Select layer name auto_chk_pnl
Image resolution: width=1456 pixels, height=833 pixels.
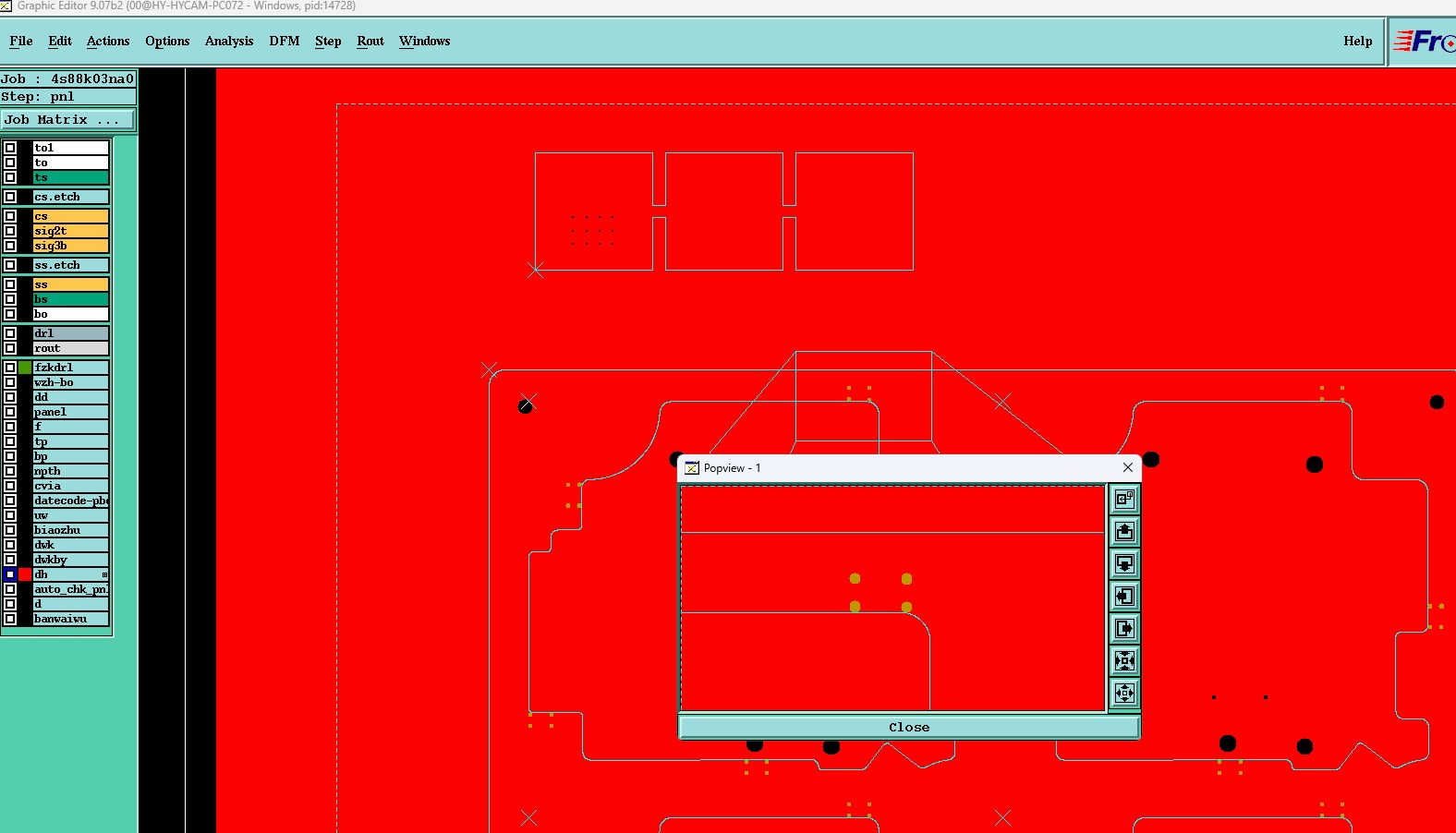(71, 589)
